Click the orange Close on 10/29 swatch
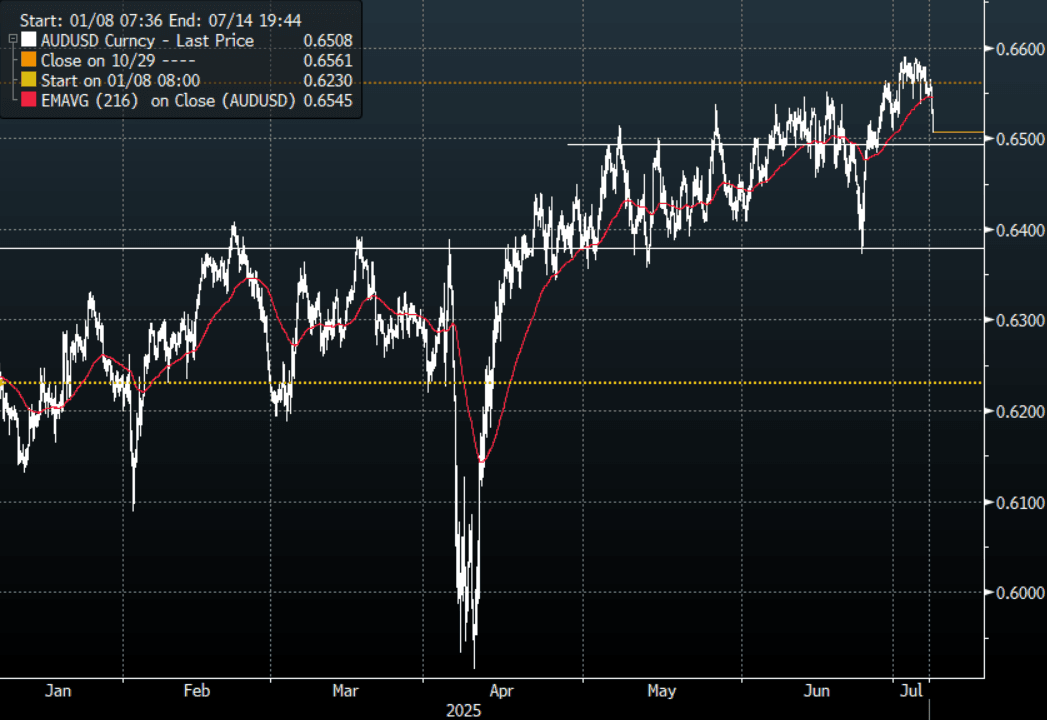 [29, 60]
